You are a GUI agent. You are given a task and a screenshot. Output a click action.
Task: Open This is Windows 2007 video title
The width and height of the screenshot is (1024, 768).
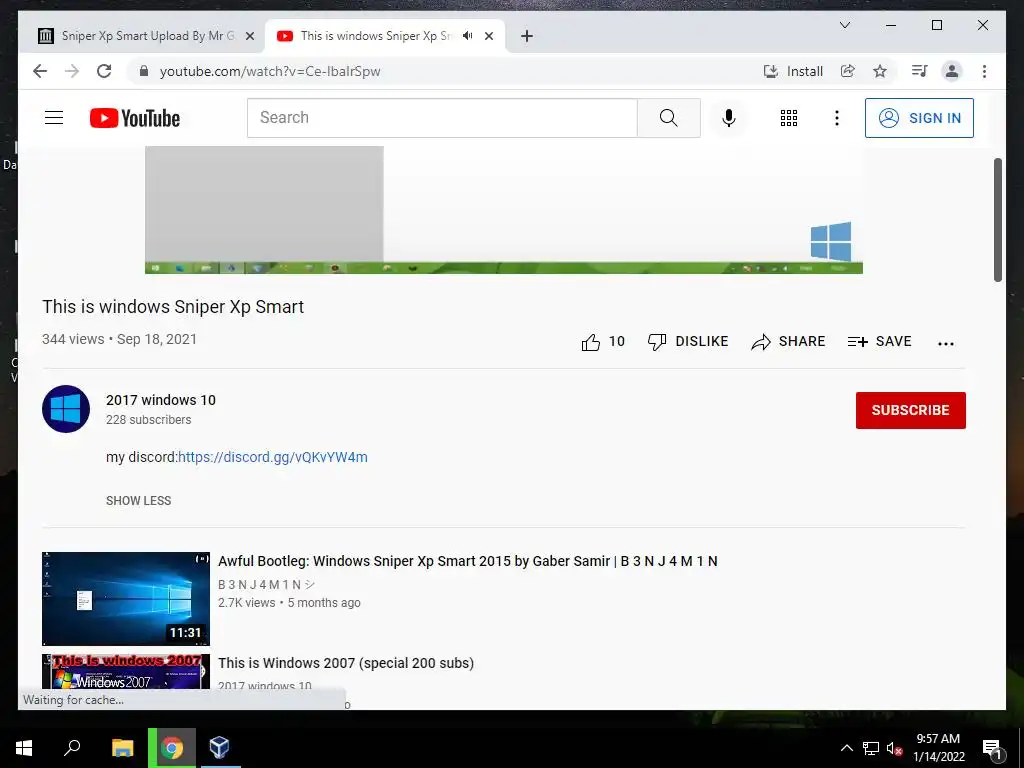point(346,663)
